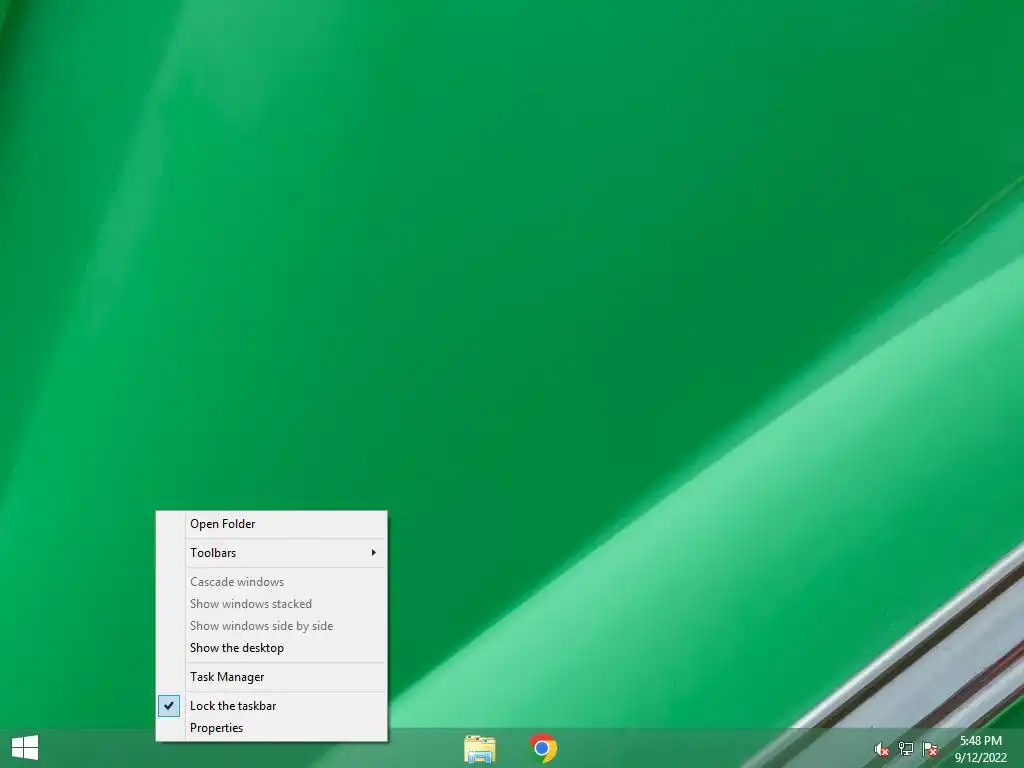Open taskbar Properties

(x=272, y=728)
